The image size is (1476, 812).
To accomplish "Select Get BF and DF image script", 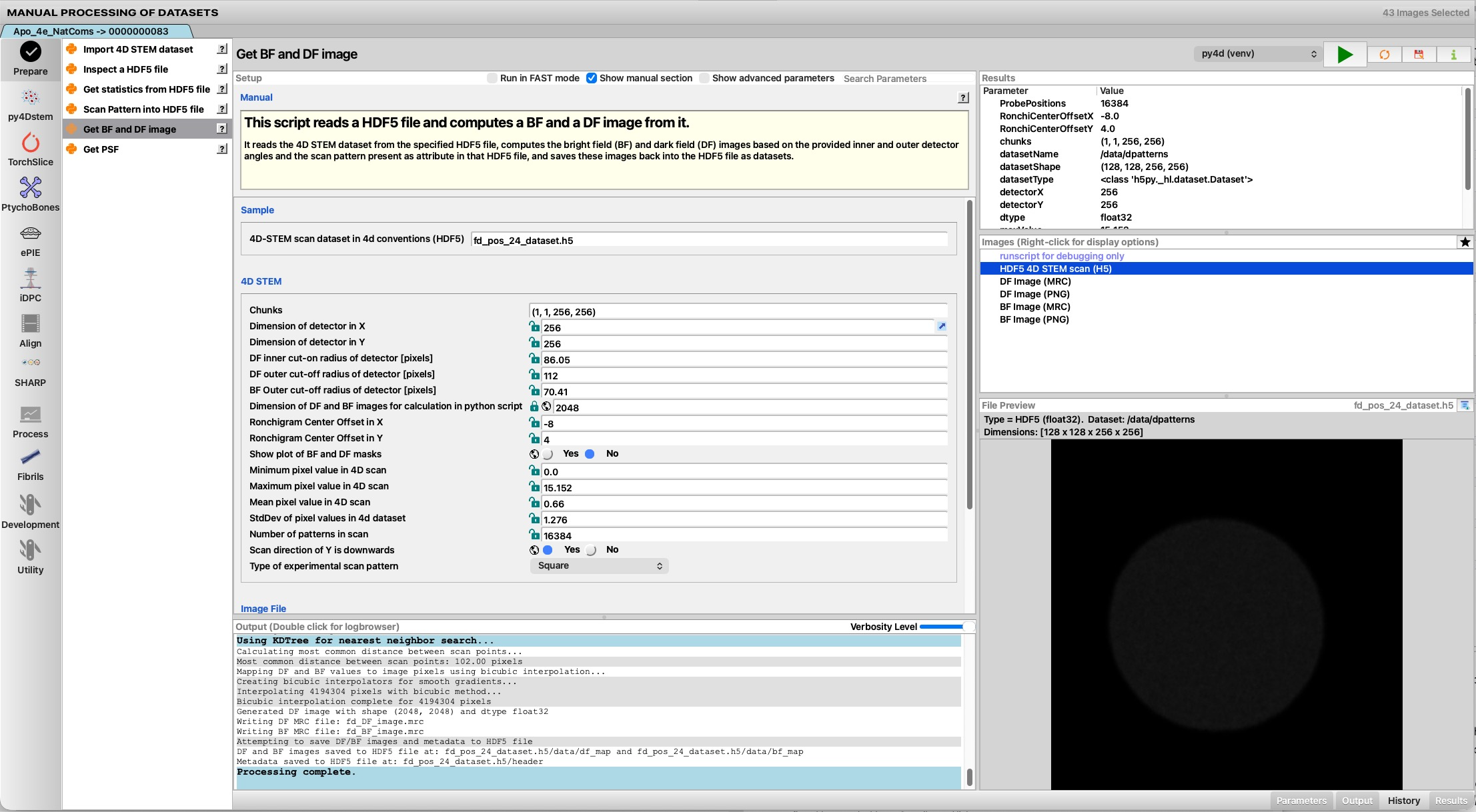I will pyautogui.click(x=147, y=129).
